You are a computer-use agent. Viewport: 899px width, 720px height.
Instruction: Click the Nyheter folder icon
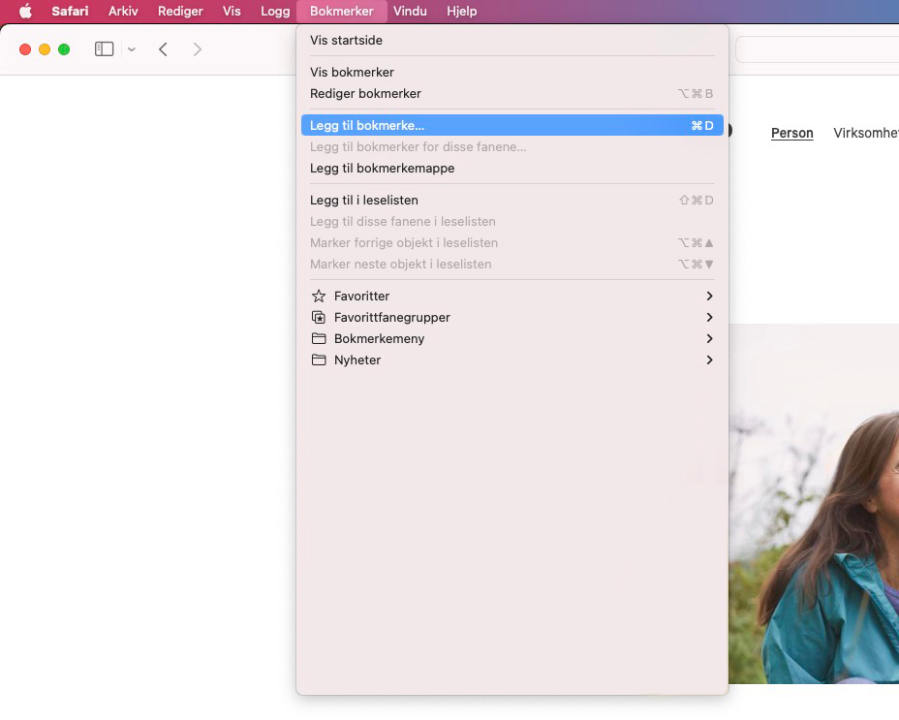(x=319, y=359)
